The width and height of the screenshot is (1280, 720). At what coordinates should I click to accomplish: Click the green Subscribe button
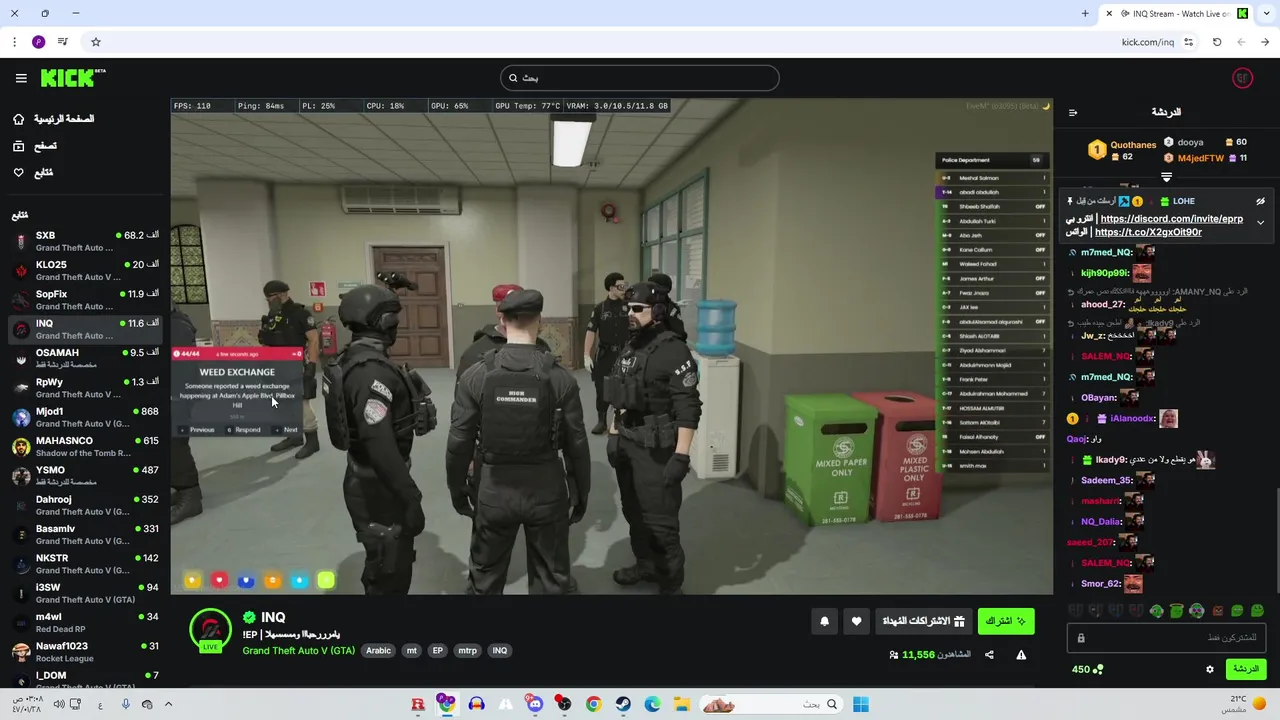1006,621
